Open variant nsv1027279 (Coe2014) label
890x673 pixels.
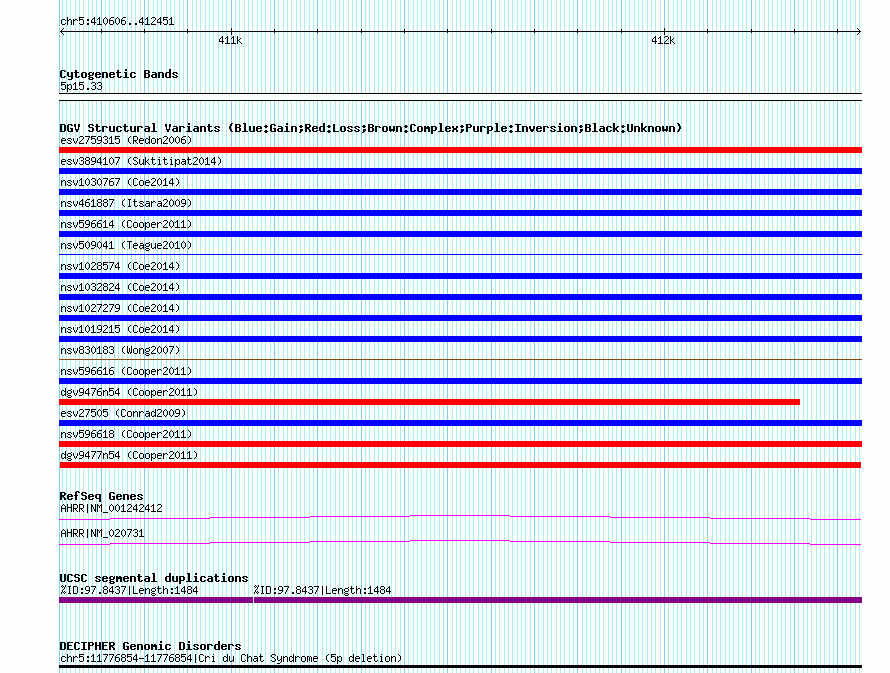tap(120, 308)
